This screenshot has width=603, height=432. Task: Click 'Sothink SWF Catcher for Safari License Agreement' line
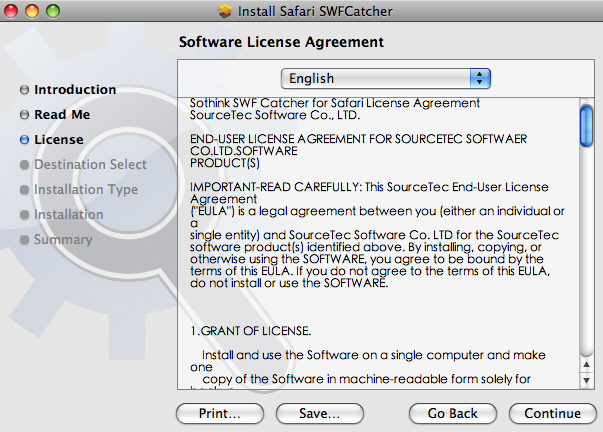[335, 103]
